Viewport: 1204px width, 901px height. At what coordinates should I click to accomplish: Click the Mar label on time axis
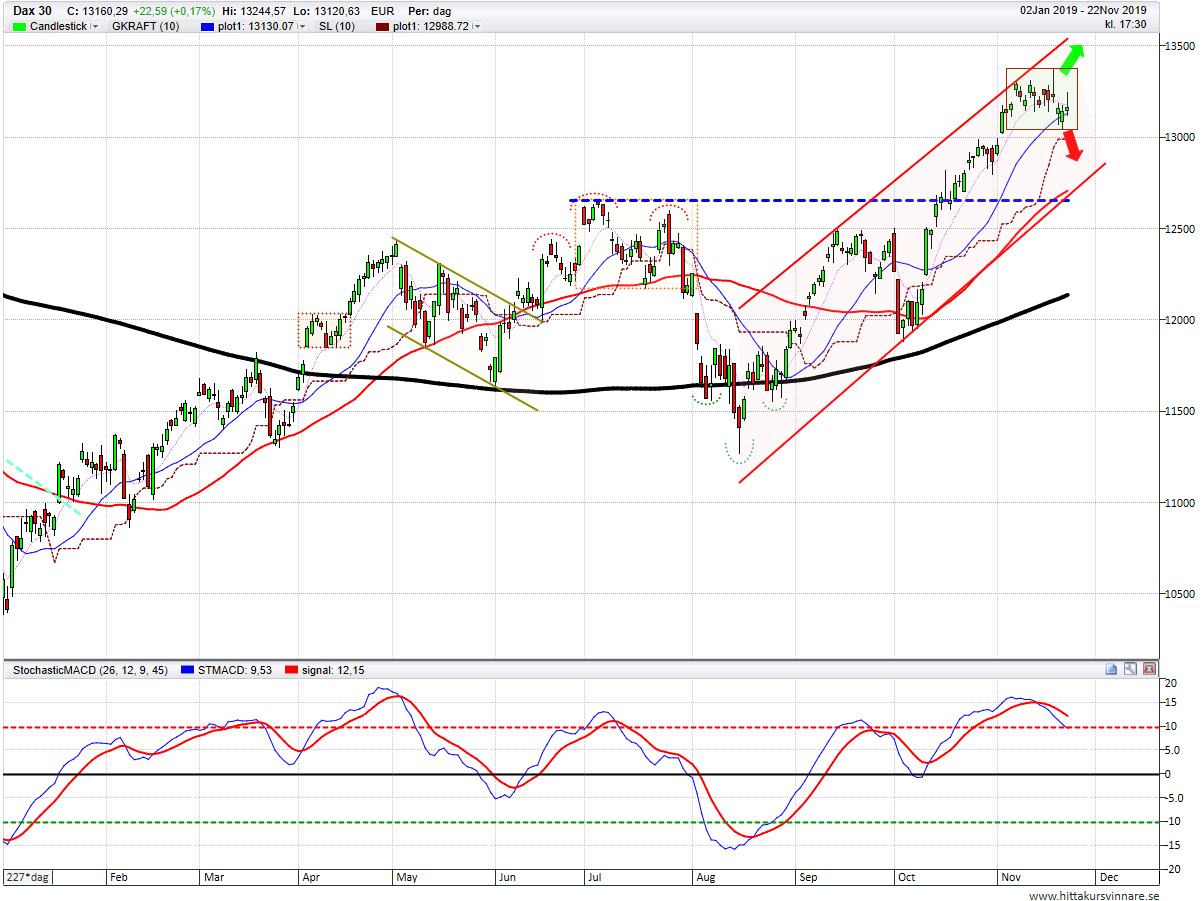(216, 877)
